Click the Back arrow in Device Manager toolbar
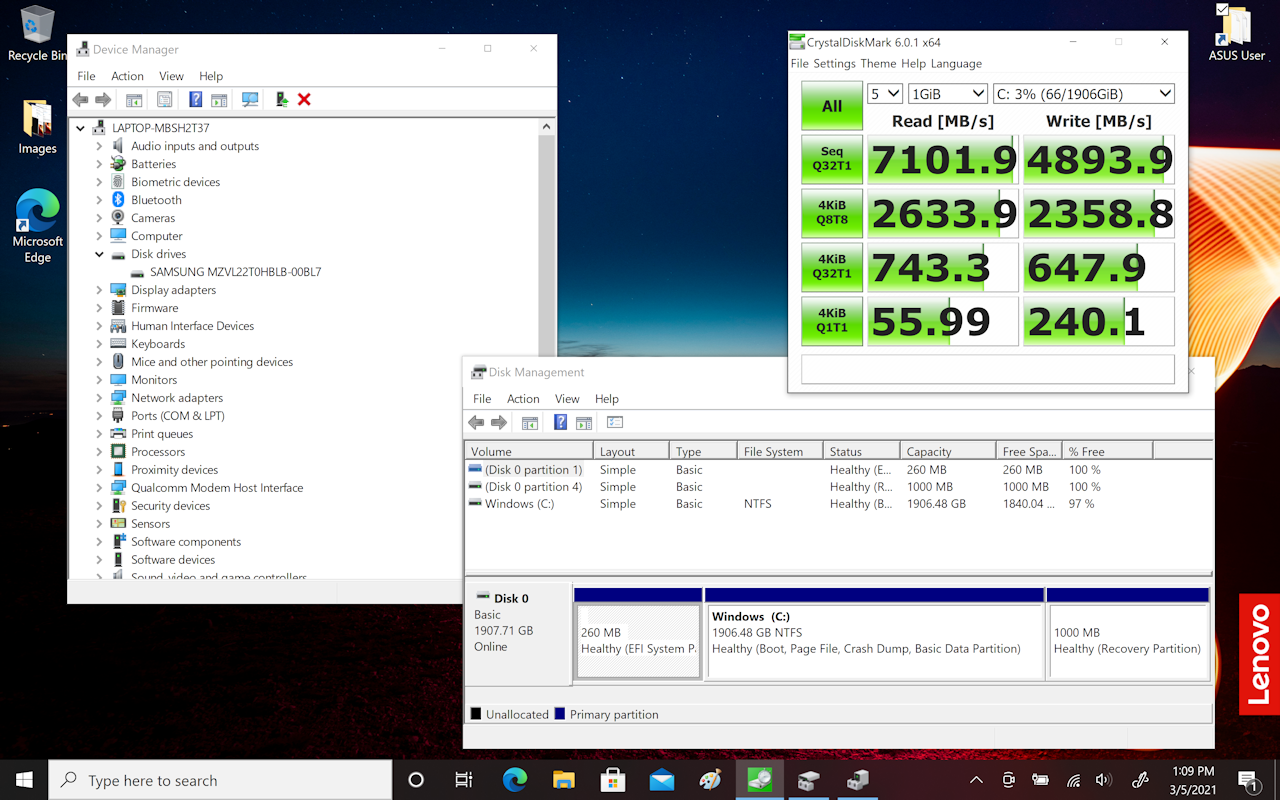This screenshot has width=1280, height=800. coord(80,100)
